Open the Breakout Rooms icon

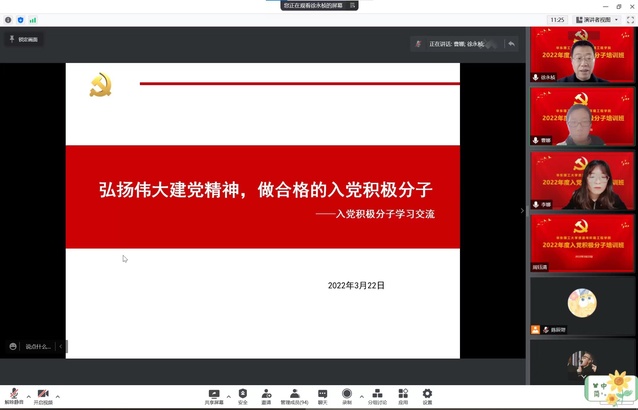coord(377,394)
